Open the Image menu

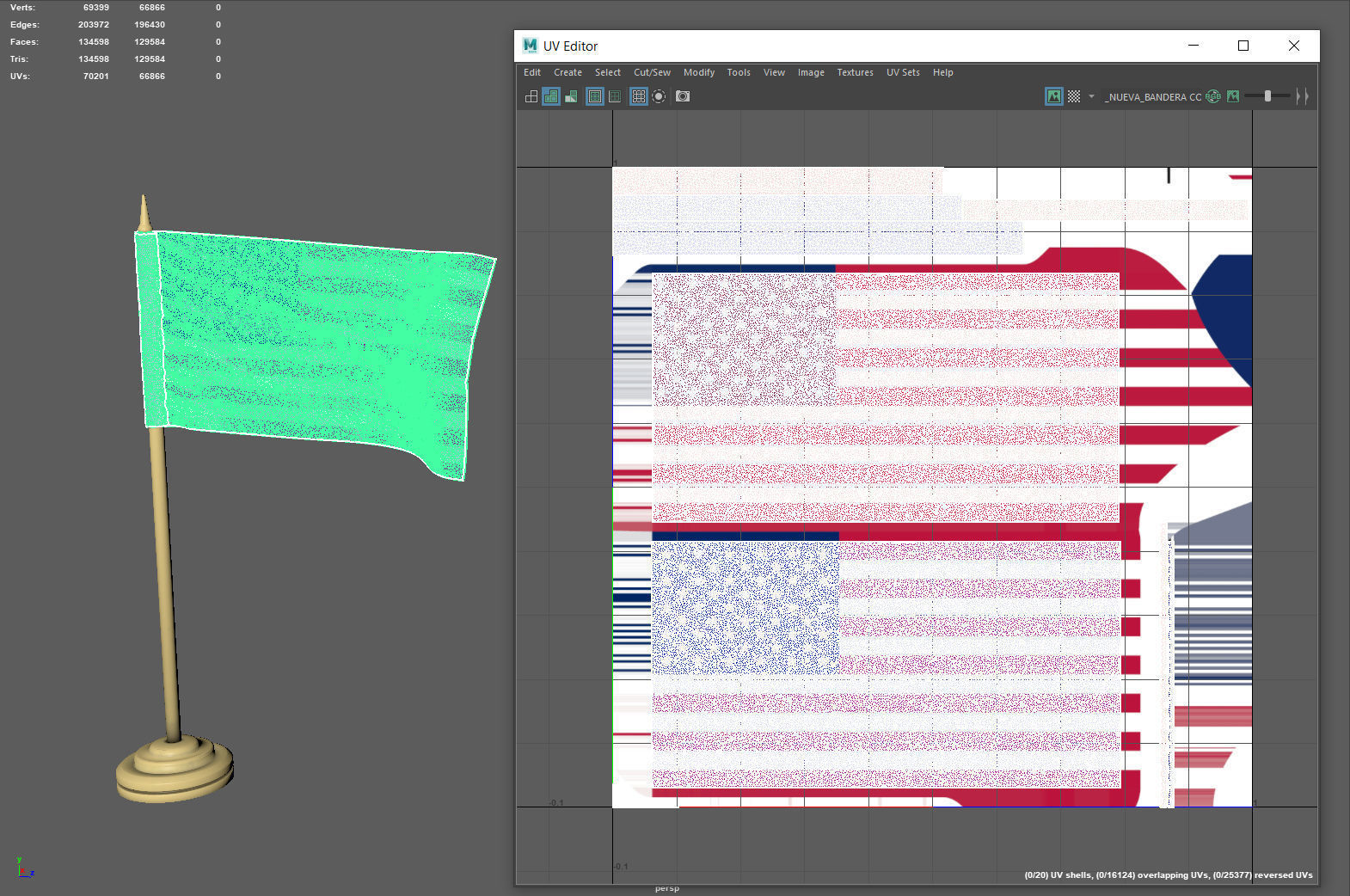coord(811,73)
